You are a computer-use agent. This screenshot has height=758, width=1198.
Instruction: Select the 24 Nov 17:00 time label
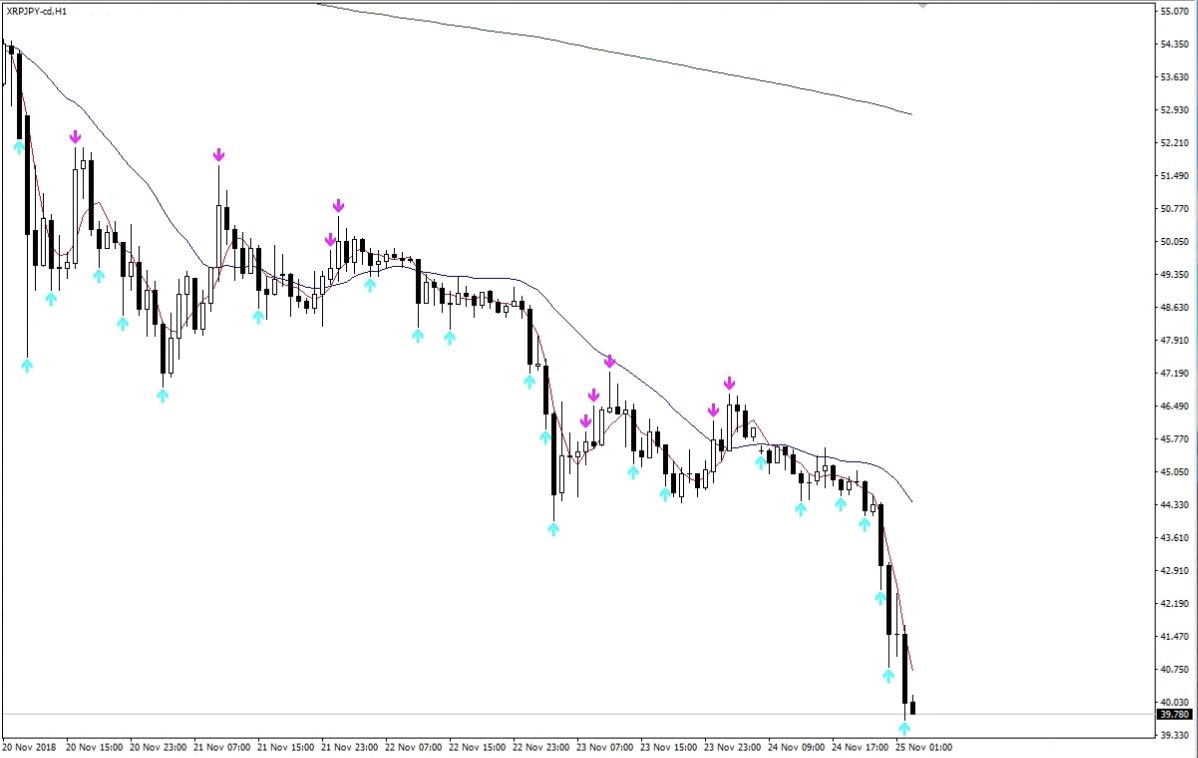point(860,747)
